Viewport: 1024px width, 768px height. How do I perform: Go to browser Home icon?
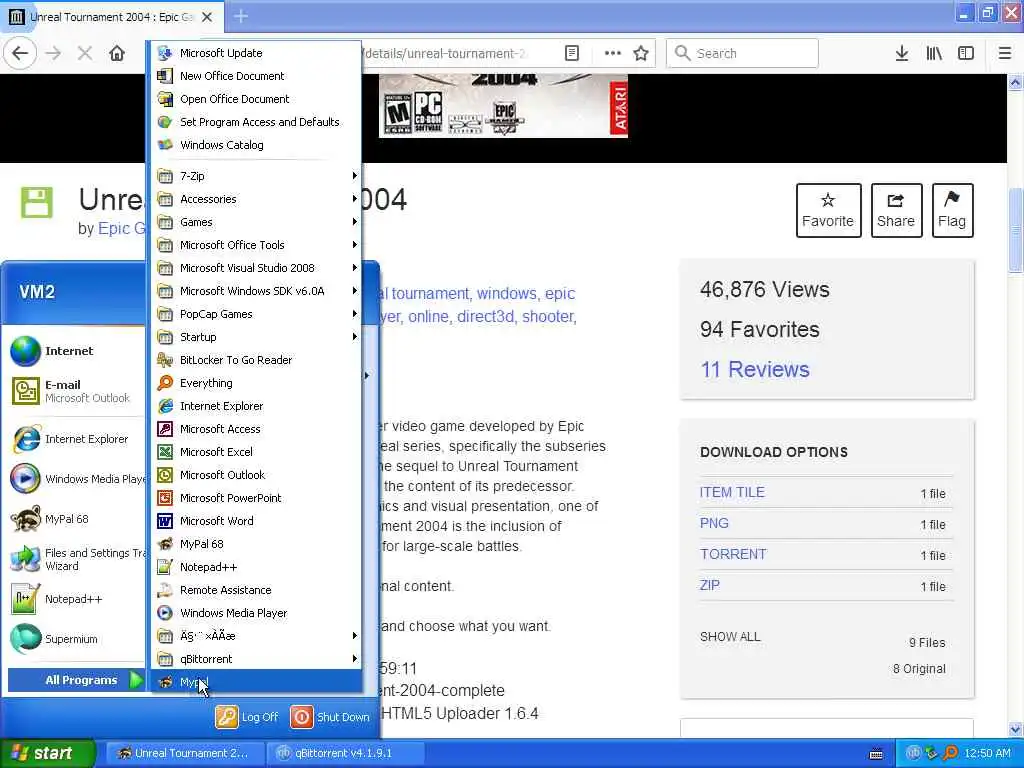tap(117, 53)
